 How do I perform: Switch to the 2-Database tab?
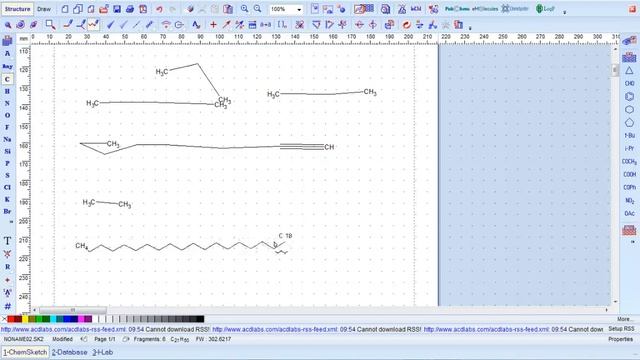[x=69, y=352]
